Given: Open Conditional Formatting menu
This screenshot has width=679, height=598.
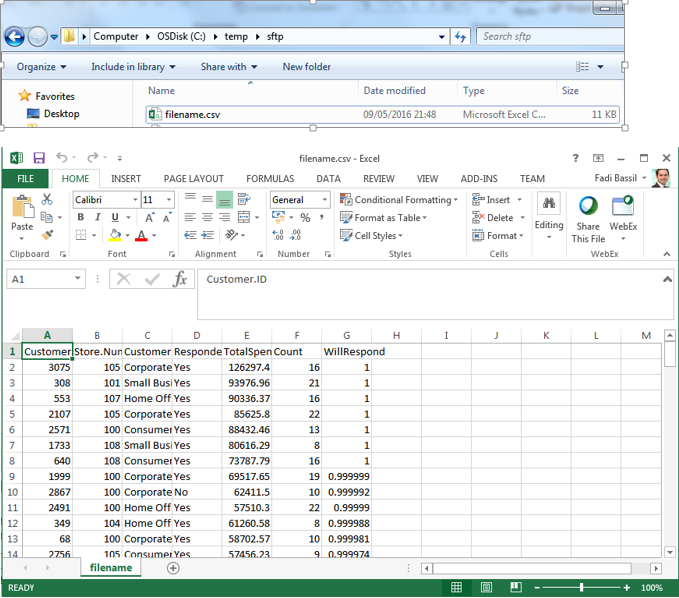Looking at the screenshot, I should pyautogui.click(x=399, y=200).
